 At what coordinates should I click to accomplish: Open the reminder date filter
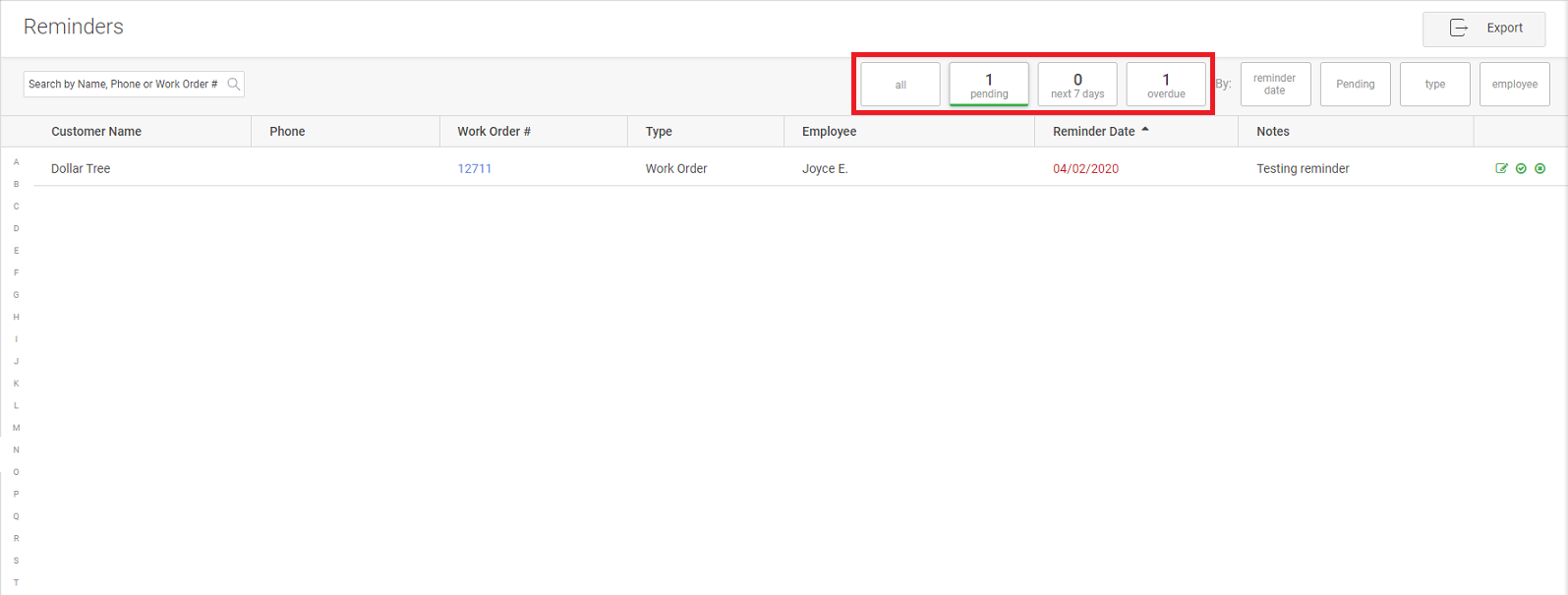tap(1275, 85)
